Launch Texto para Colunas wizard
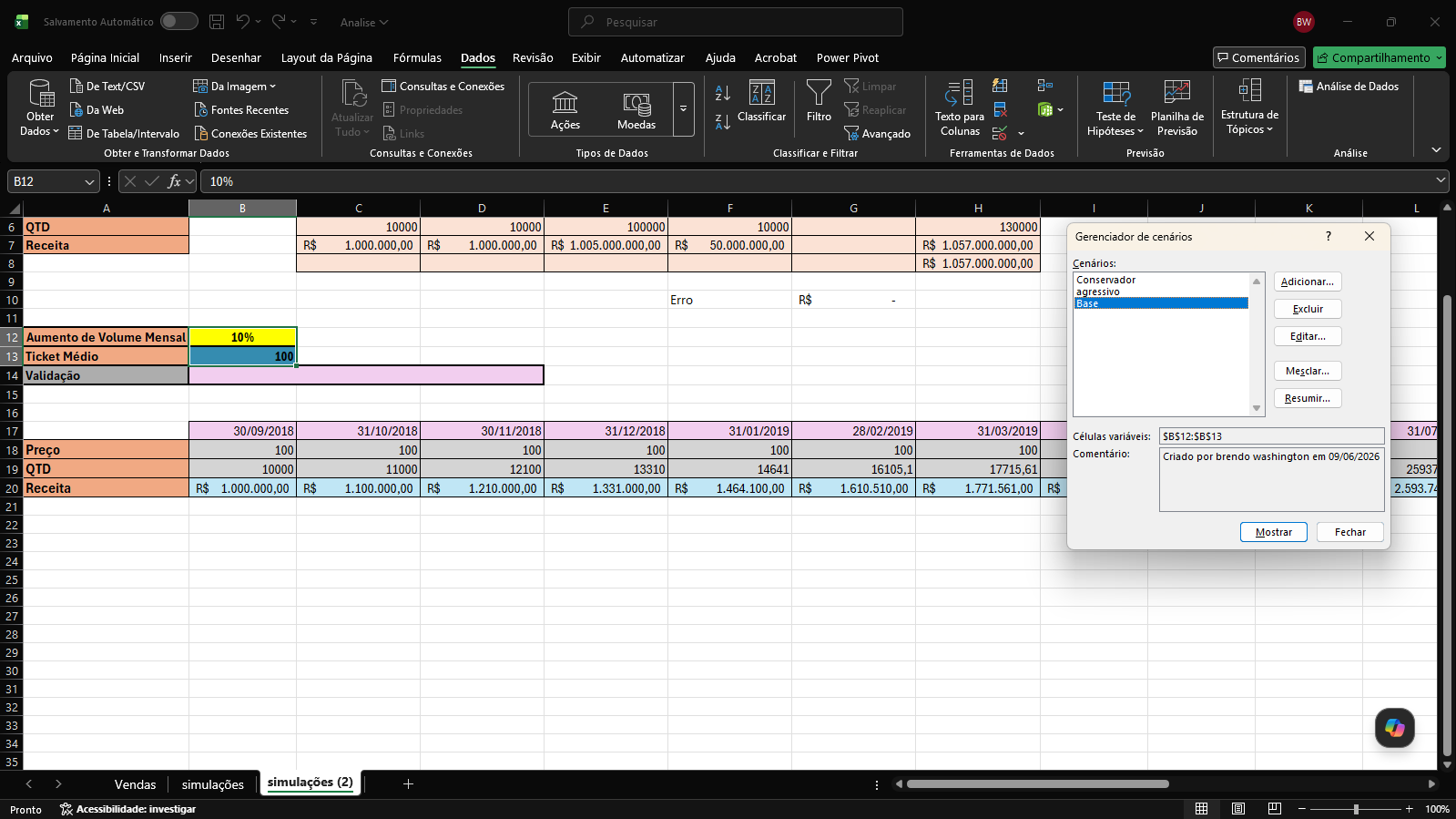Image resolution: width=1456 pixels, height=819 pixels. pyautogui.click(x=960, y=107)
